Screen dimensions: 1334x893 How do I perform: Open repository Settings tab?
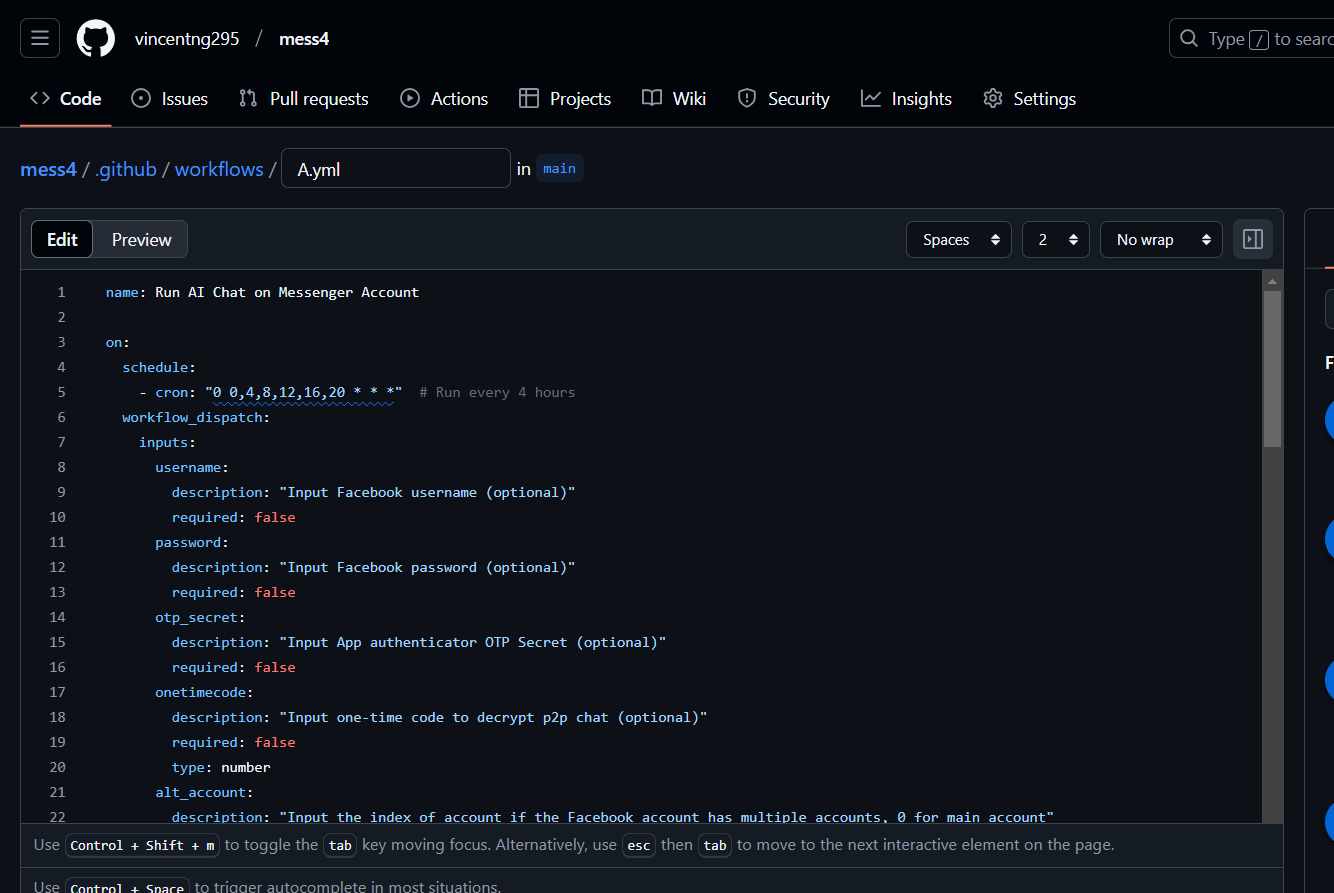pos(1030,98)
